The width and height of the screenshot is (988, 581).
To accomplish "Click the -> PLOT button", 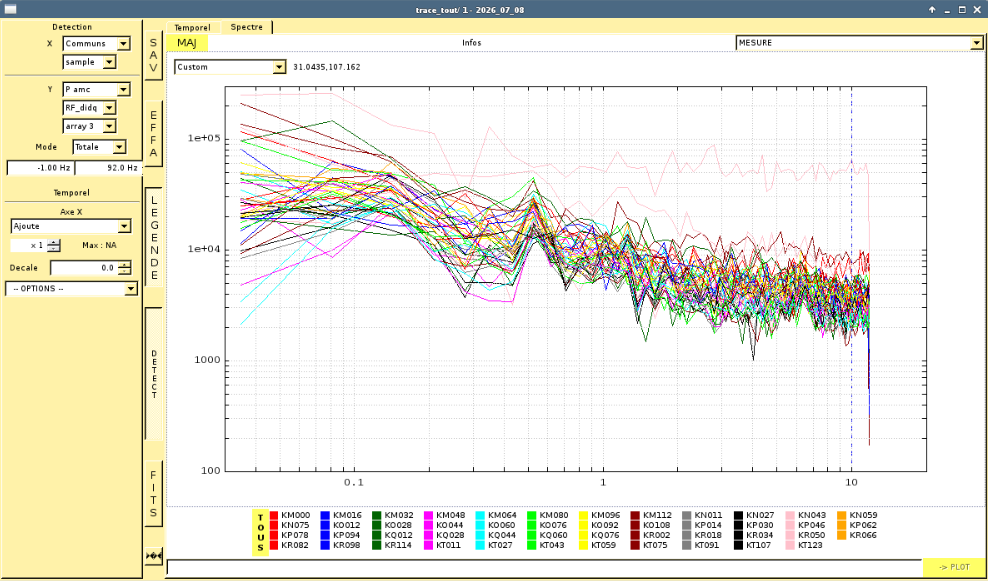I will point(953,567).
